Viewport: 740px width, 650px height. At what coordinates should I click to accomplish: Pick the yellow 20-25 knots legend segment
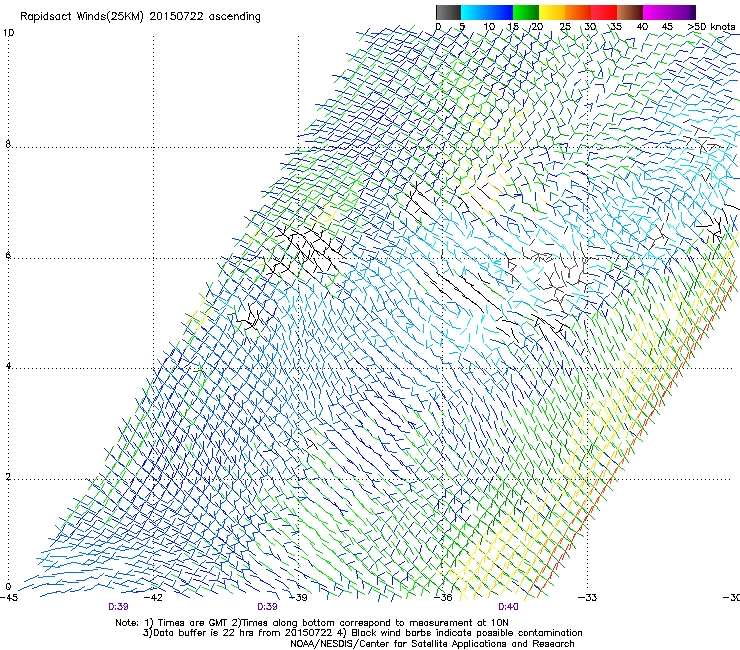552,12
